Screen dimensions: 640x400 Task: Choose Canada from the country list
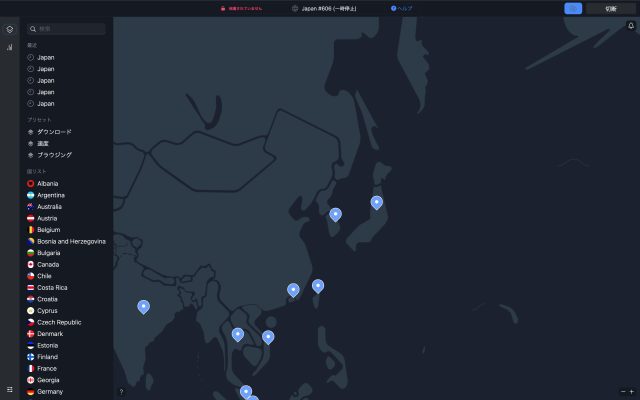pos(48,265)
